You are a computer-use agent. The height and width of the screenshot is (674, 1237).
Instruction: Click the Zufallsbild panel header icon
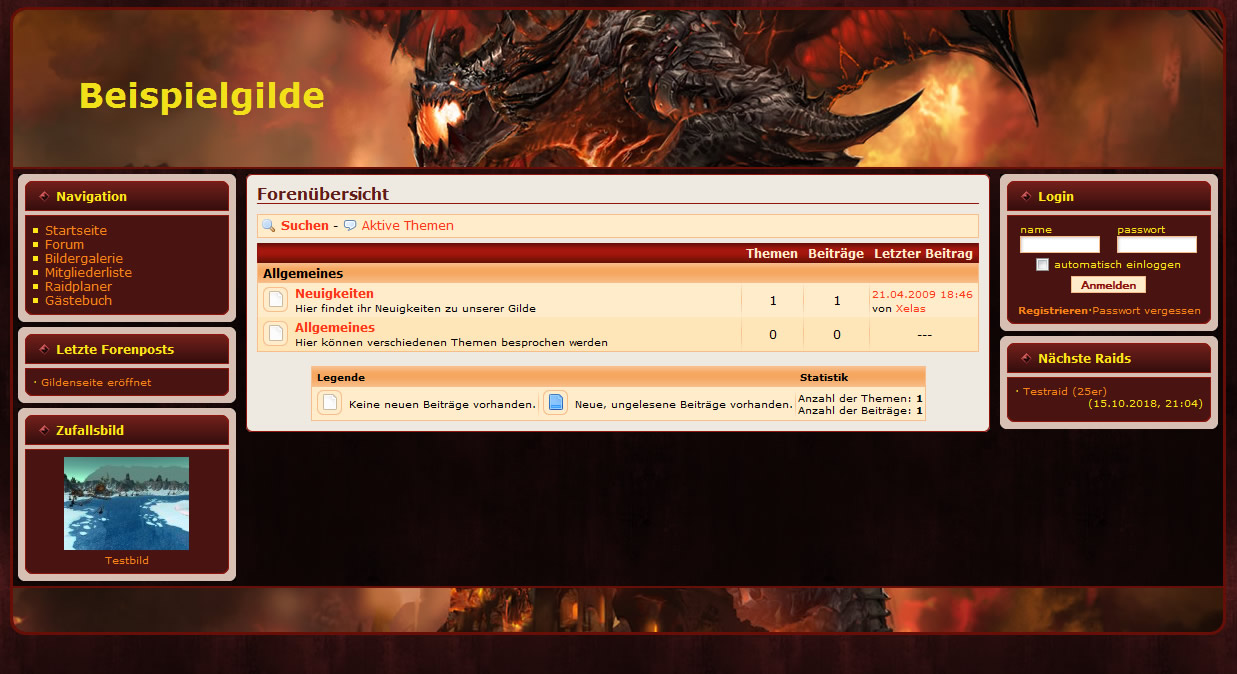pyautogui.click(x=44, y=430)
